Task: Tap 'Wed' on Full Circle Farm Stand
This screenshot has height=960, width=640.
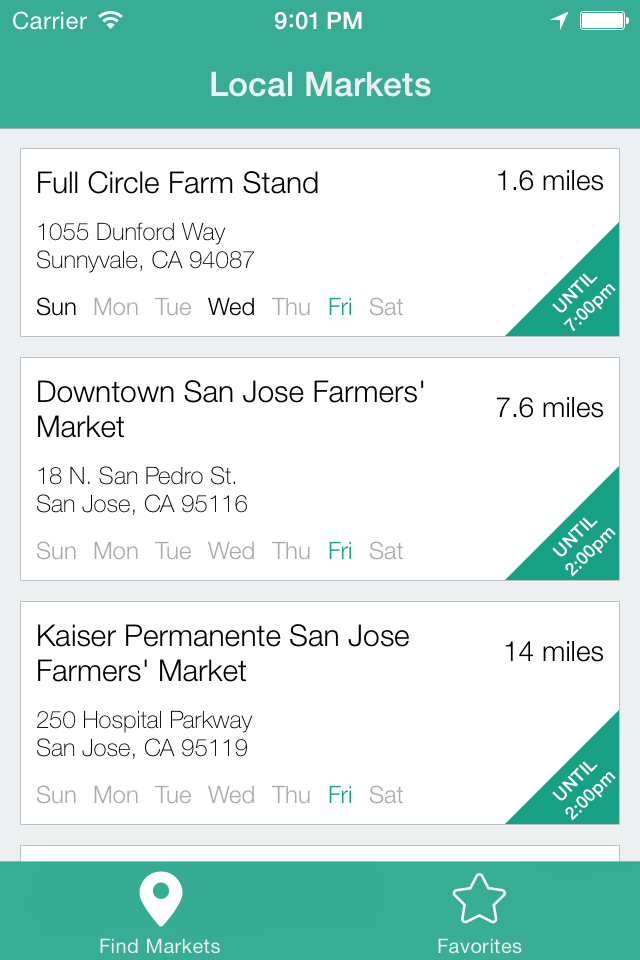Action: (231, 307)
